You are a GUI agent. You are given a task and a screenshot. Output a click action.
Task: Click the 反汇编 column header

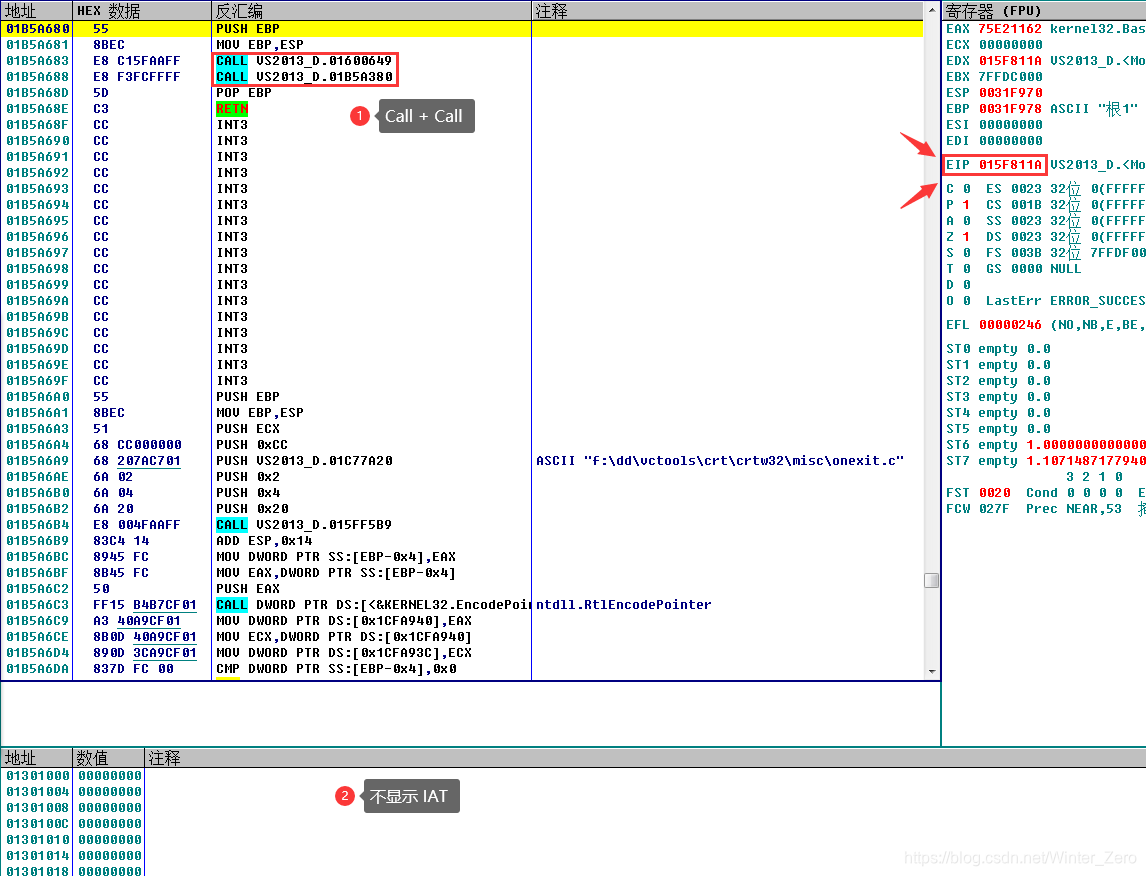(371, 11)
